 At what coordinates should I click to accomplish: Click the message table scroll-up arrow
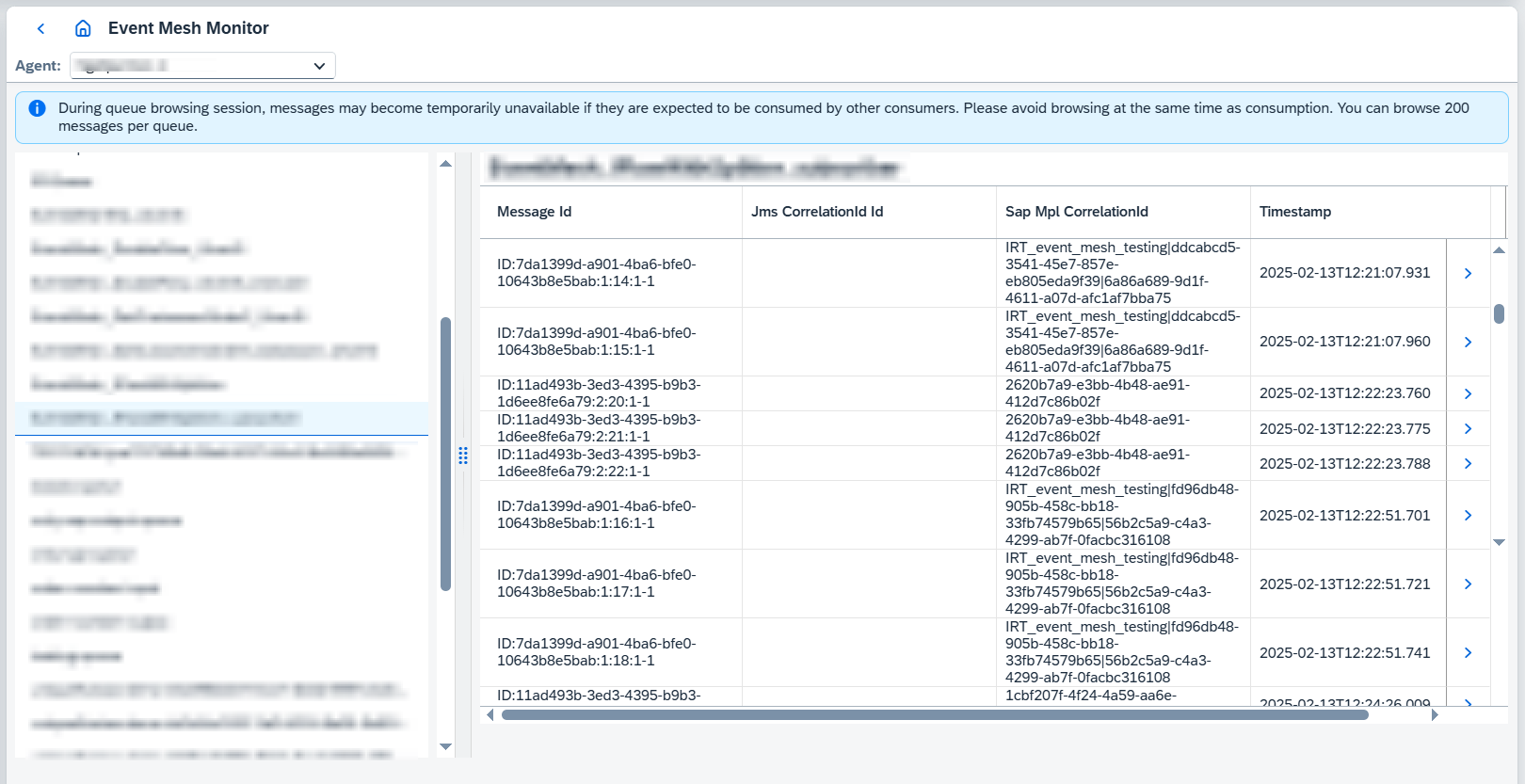coord(1499,250)
